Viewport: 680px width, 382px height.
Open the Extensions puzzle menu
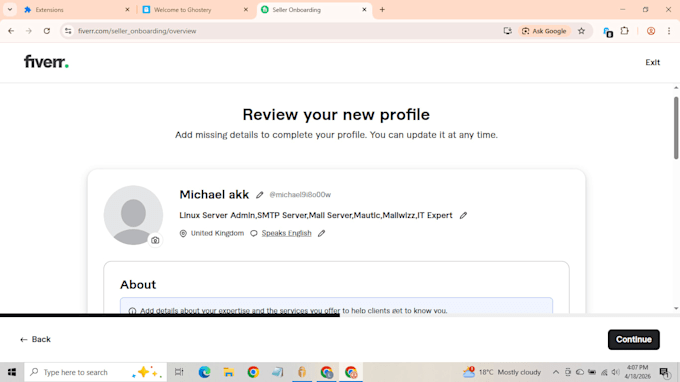pyautogui.click(x=624, y=31)
